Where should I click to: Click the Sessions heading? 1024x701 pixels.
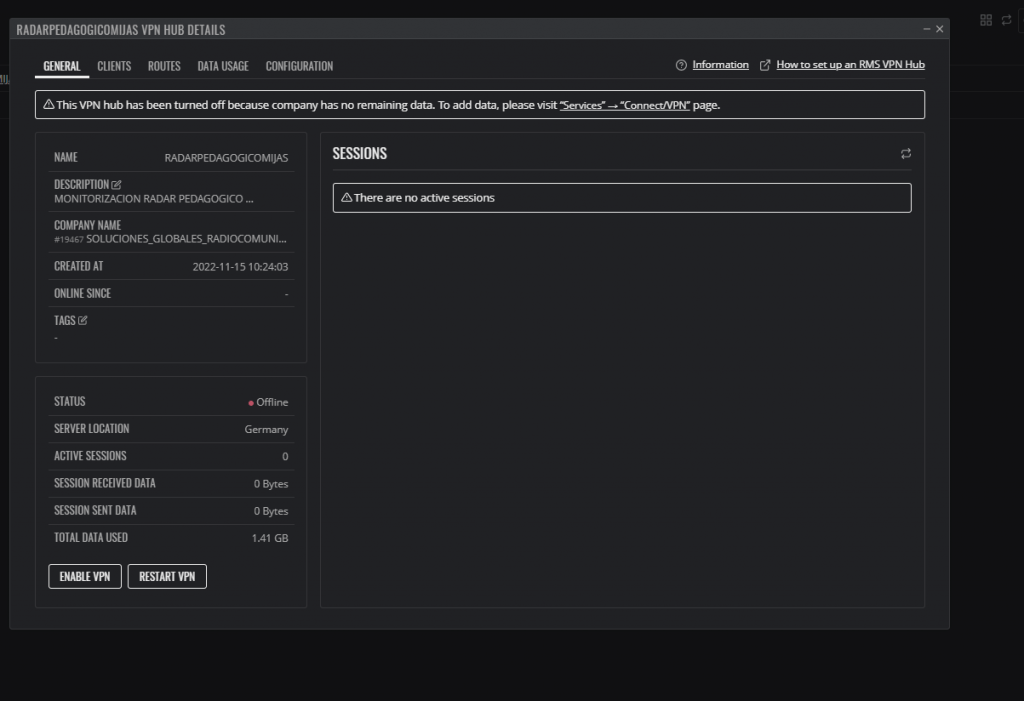point(360,154)
